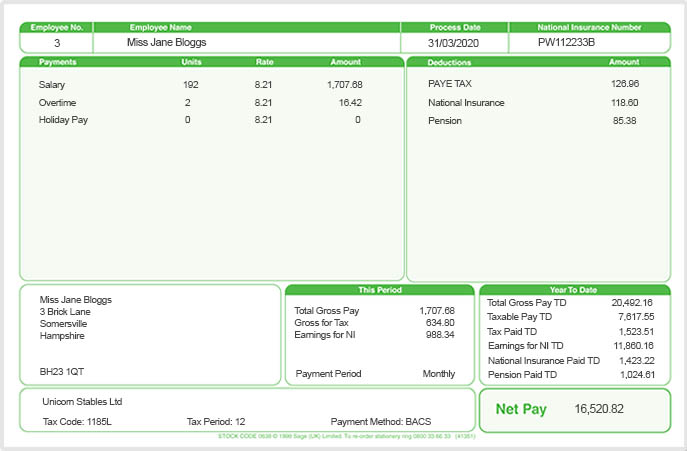Select company name Unicorn Stables Ltd
The height and width of the screenshot is (451, 687).
[82, 401]
